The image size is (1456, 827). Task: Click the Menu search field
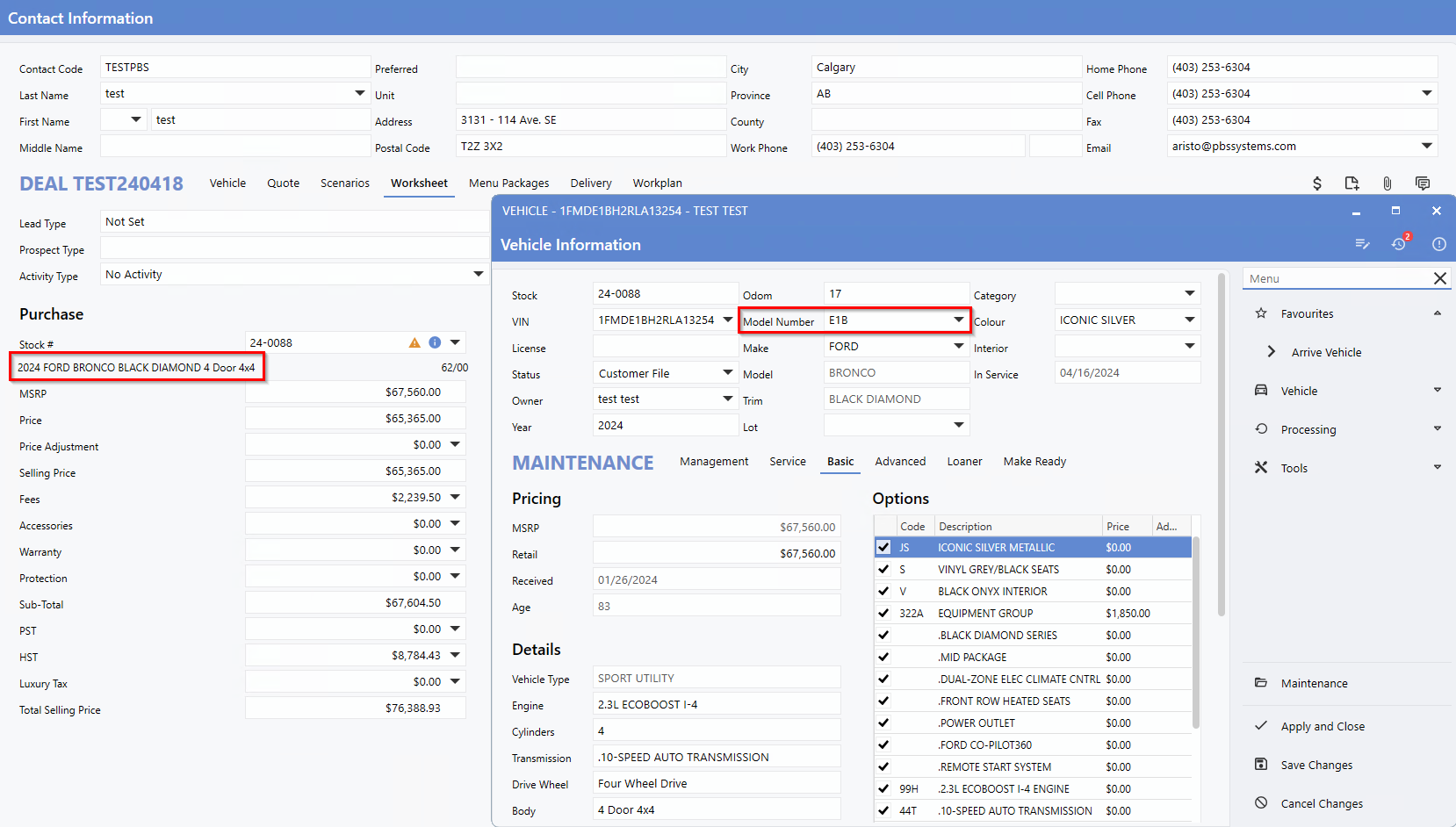1337,278
